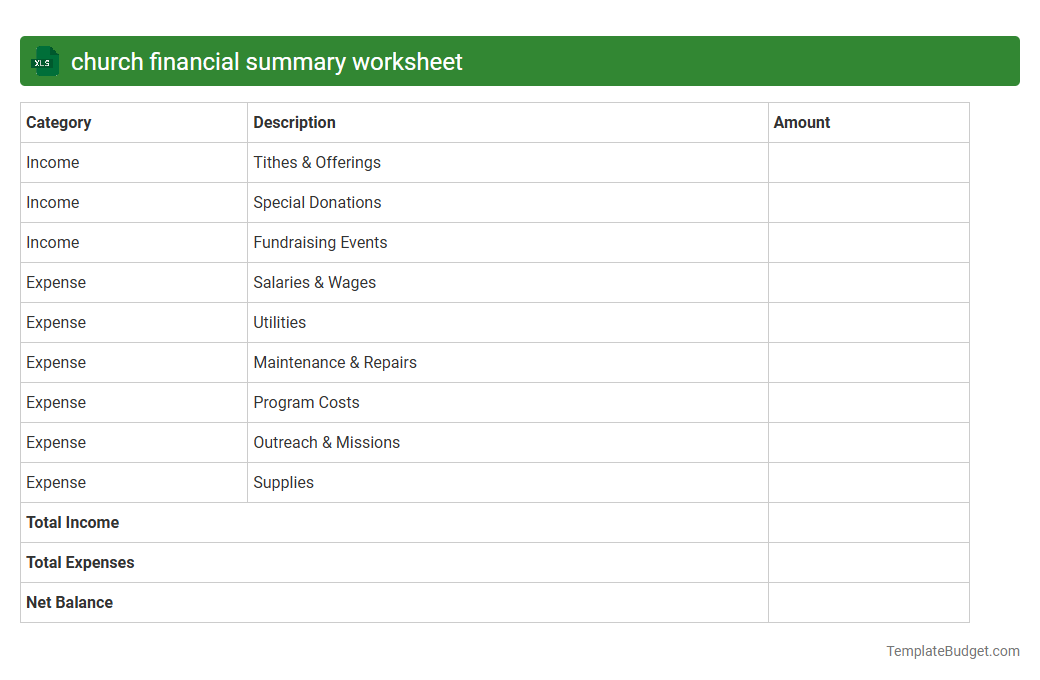Click the Description column header
The image size is (1040, 680).
(294, 122)
